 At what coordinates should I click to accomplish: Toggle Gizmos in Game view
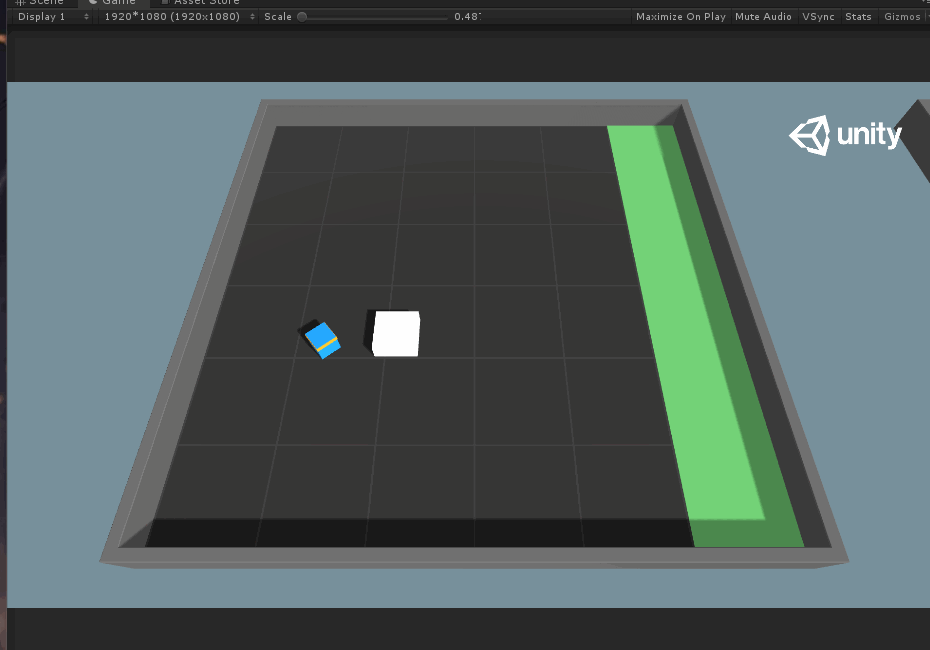click(903, 17)
